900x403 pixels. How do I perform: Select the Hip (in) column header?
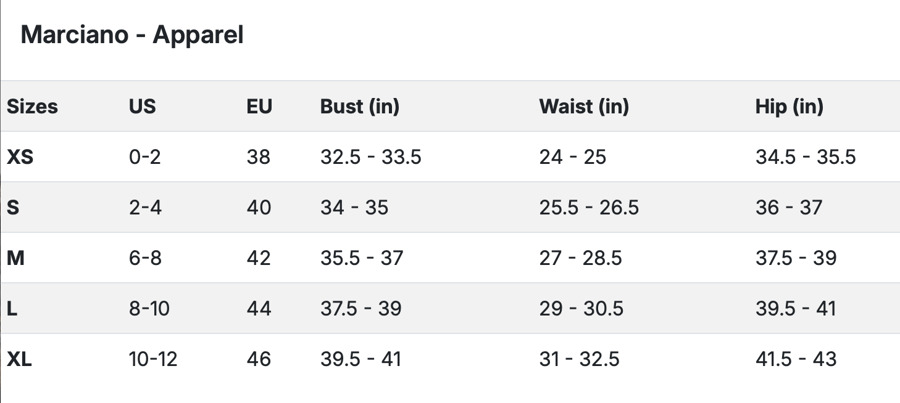(789, 106)
